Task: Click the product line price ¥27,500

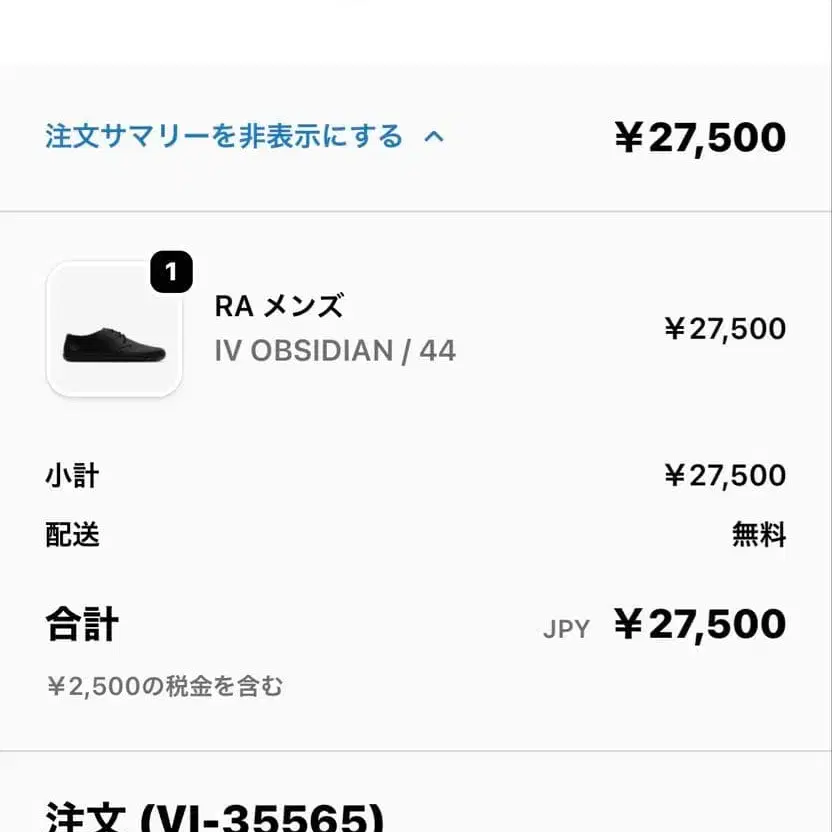Action: click(725, 329)
